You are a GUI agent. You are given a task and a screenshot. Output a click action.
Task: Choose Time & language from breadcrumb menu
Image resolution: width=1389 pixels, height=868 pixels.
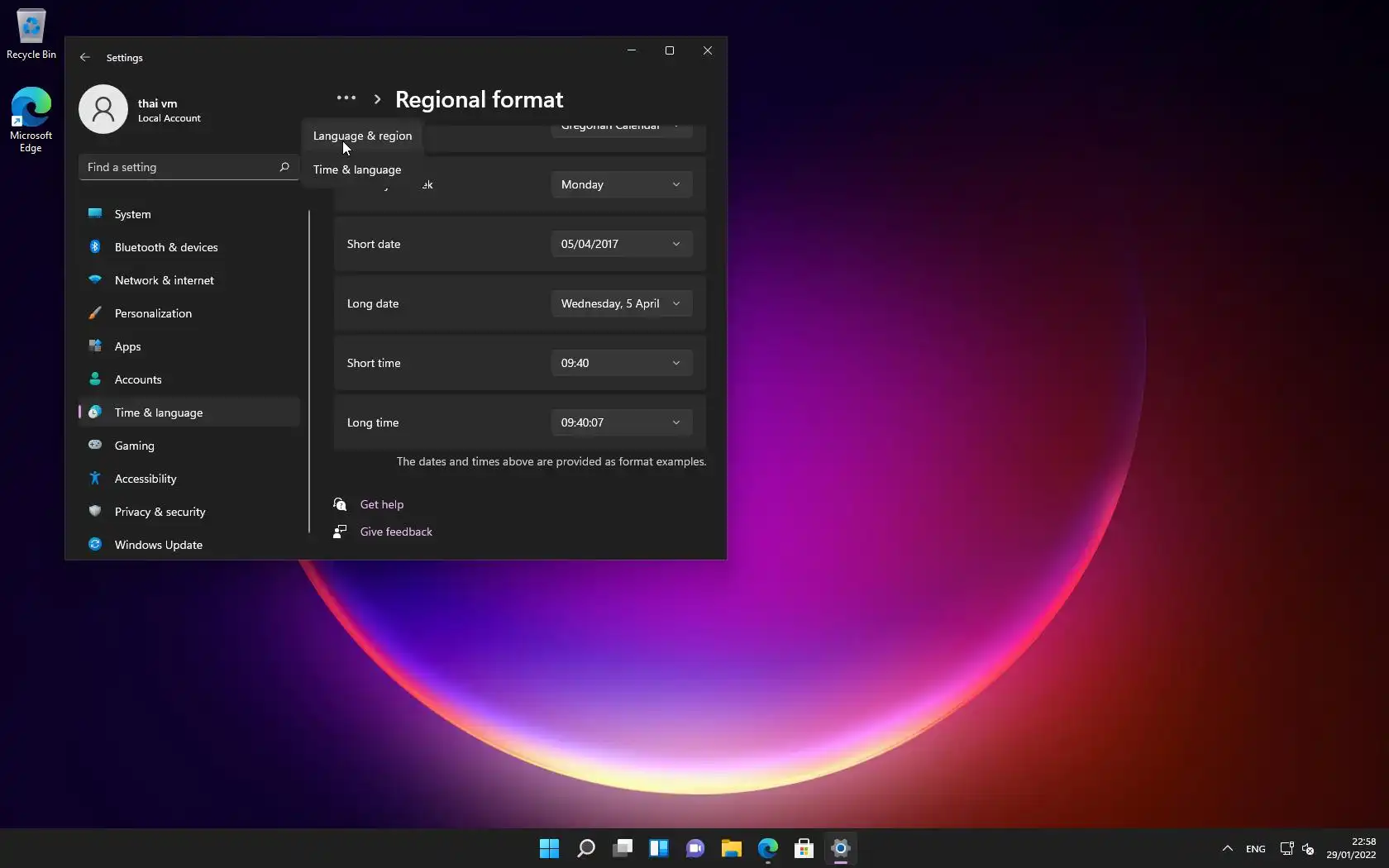[x=363, y=169]
